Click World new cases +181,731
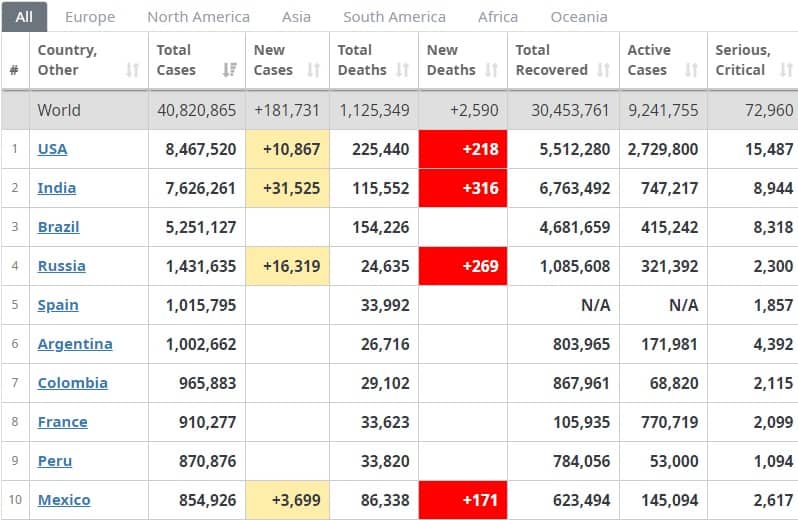Screen dimensions: 798x520 (287, 110)
